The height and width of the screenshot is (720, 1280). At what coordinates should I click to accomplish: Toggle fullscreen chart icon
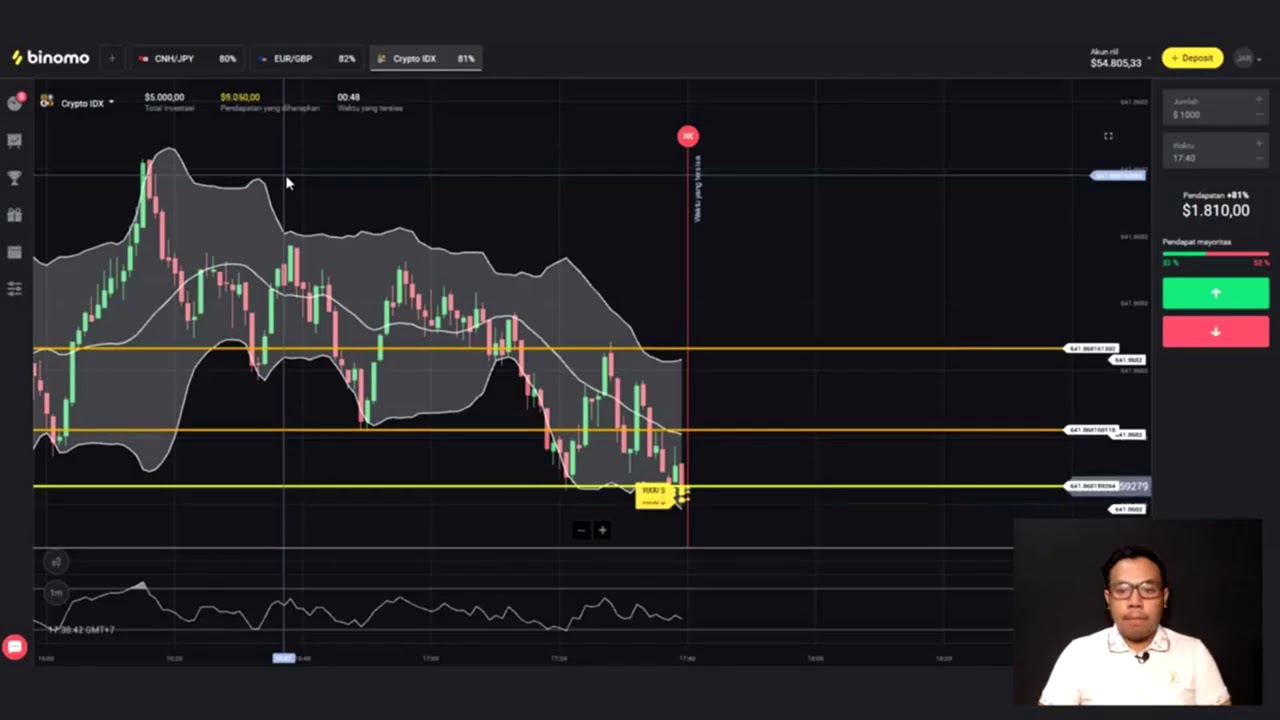(x=1108, y=136)
